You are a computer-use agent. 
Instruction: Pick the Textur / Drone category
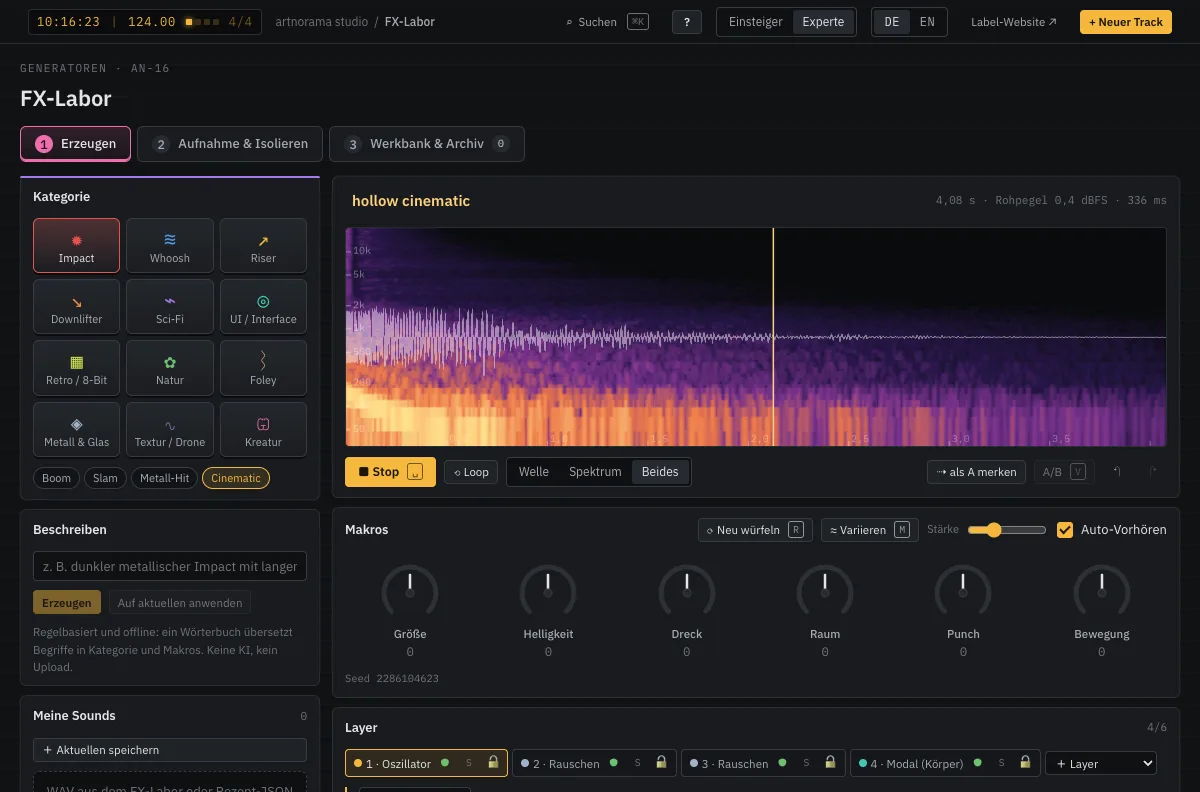170,430
